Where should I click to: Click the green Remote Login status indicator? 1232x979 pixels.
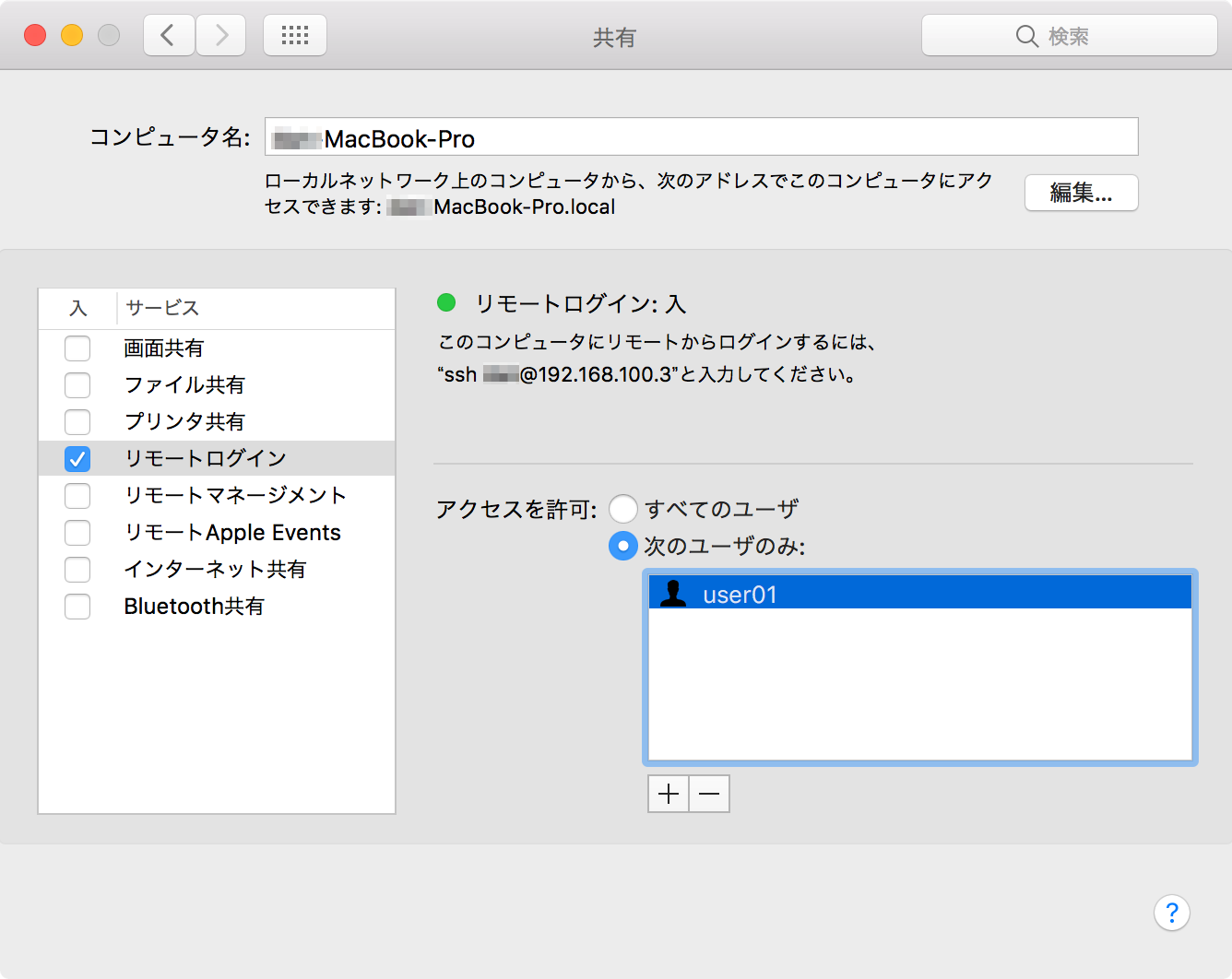pos(446,302)
